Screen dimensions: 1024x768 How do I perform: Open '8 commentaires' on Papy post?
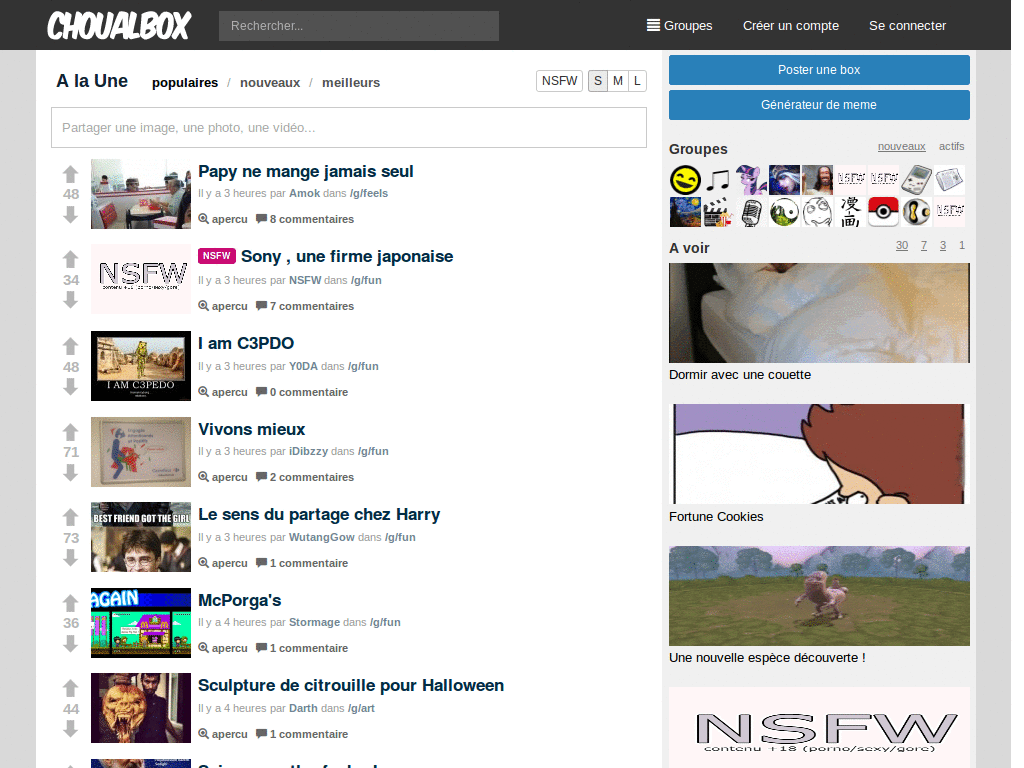click(305, 219)
